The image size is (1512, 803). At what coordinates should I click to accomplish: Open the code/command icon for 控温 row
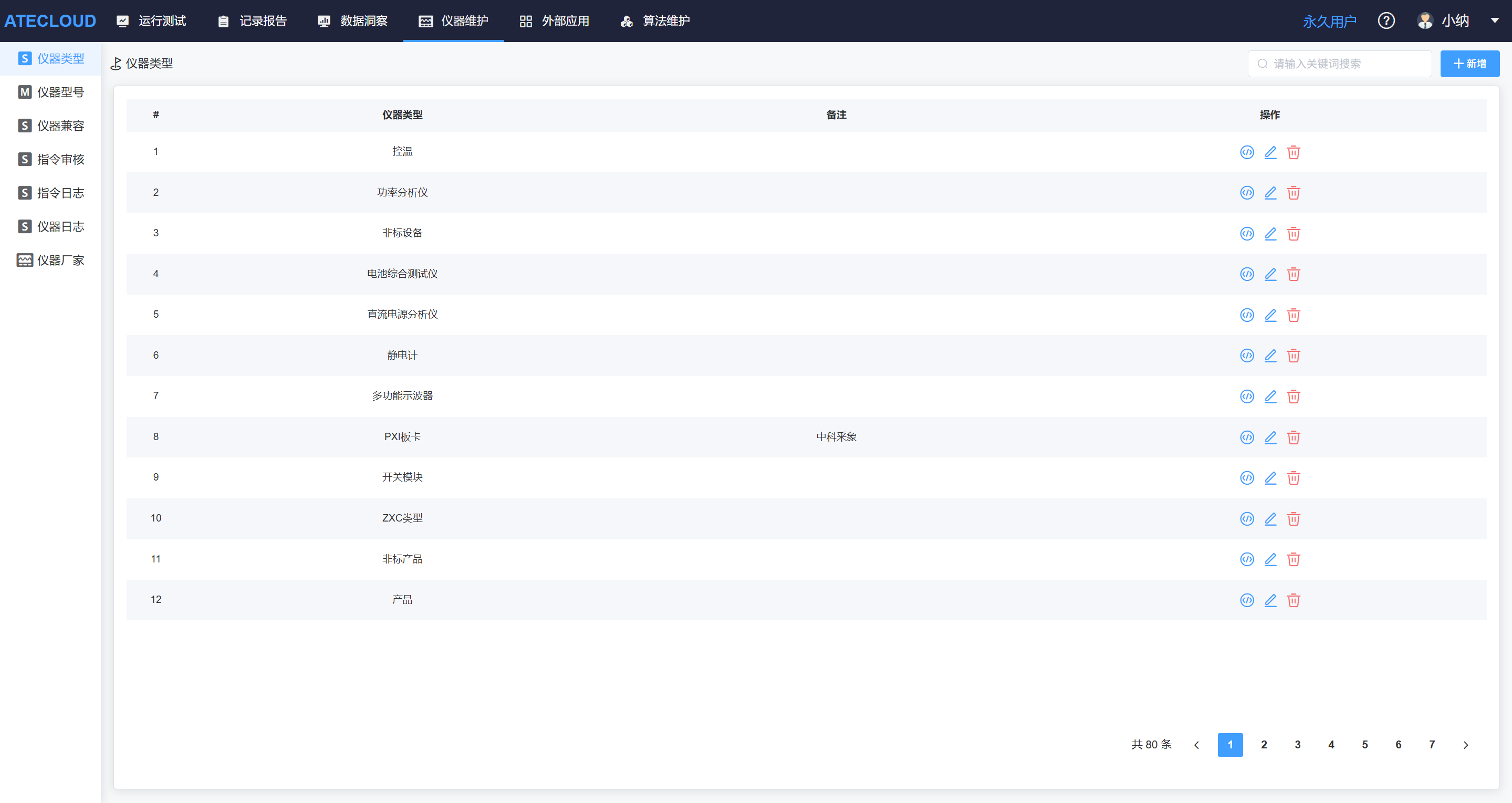(1247, 152)
